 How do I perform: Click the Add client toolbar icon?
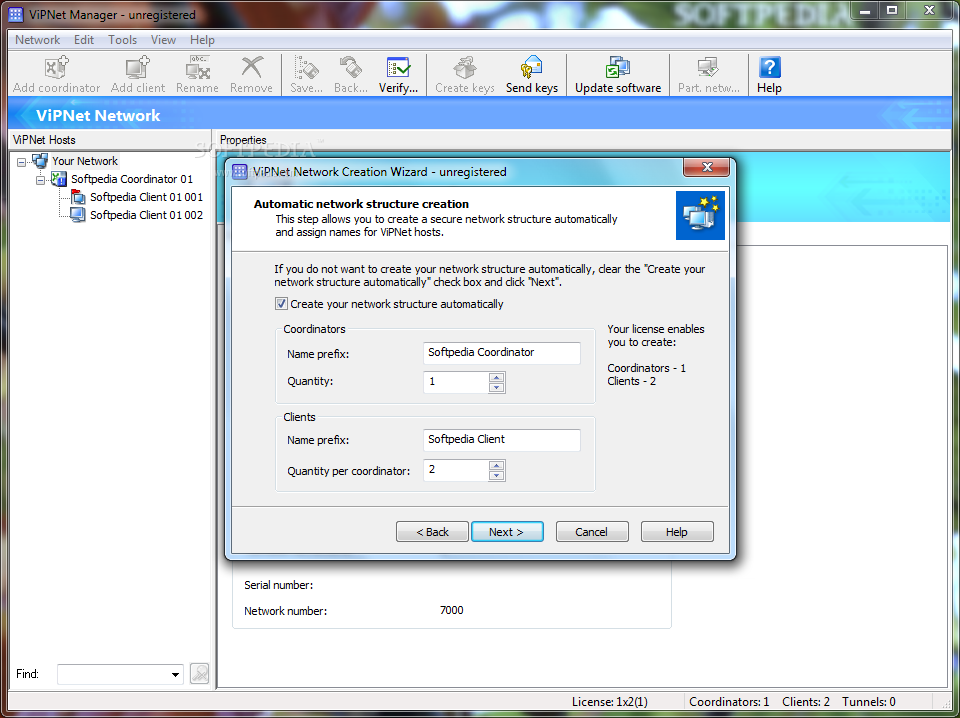click(138, 67)
